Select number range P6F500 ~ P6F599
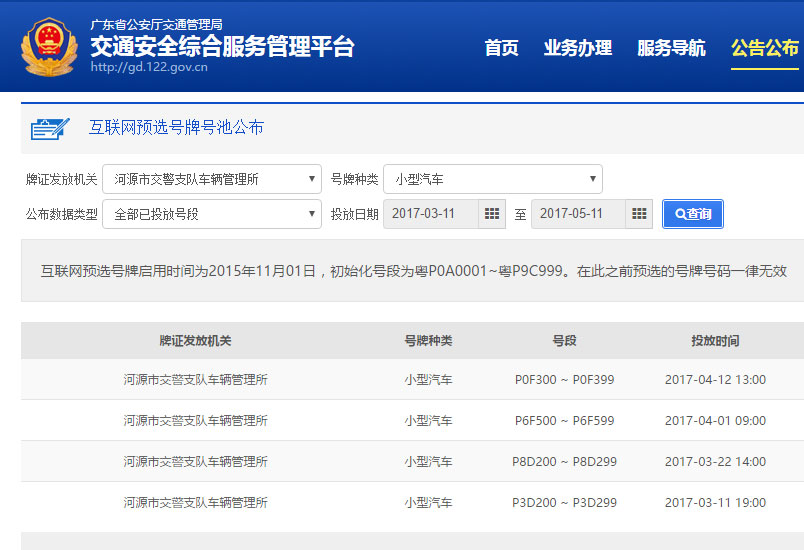 coord(565,420)
